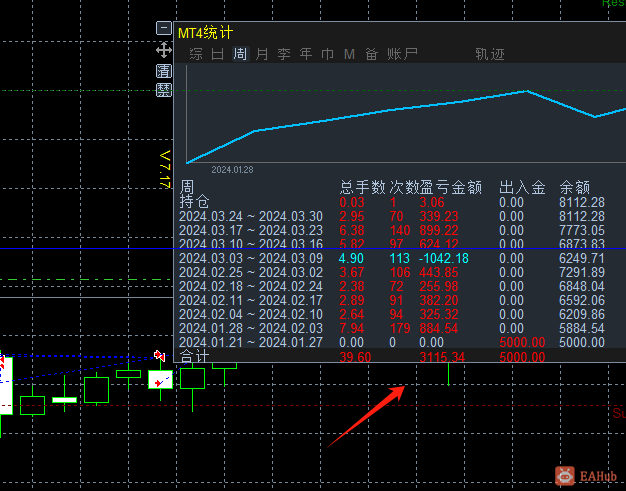Click the profit value 884.54
The width and height of the screenshot is (626, 491).
[x=439, y=328]
